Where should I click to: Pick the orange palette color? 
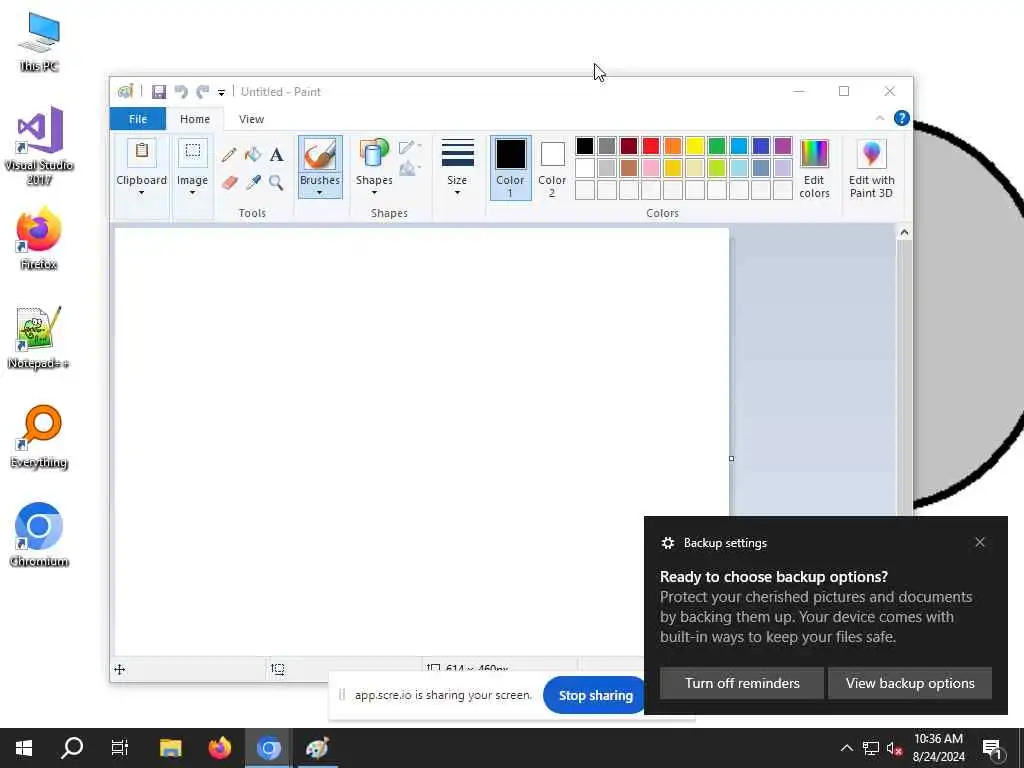[673, 146]
